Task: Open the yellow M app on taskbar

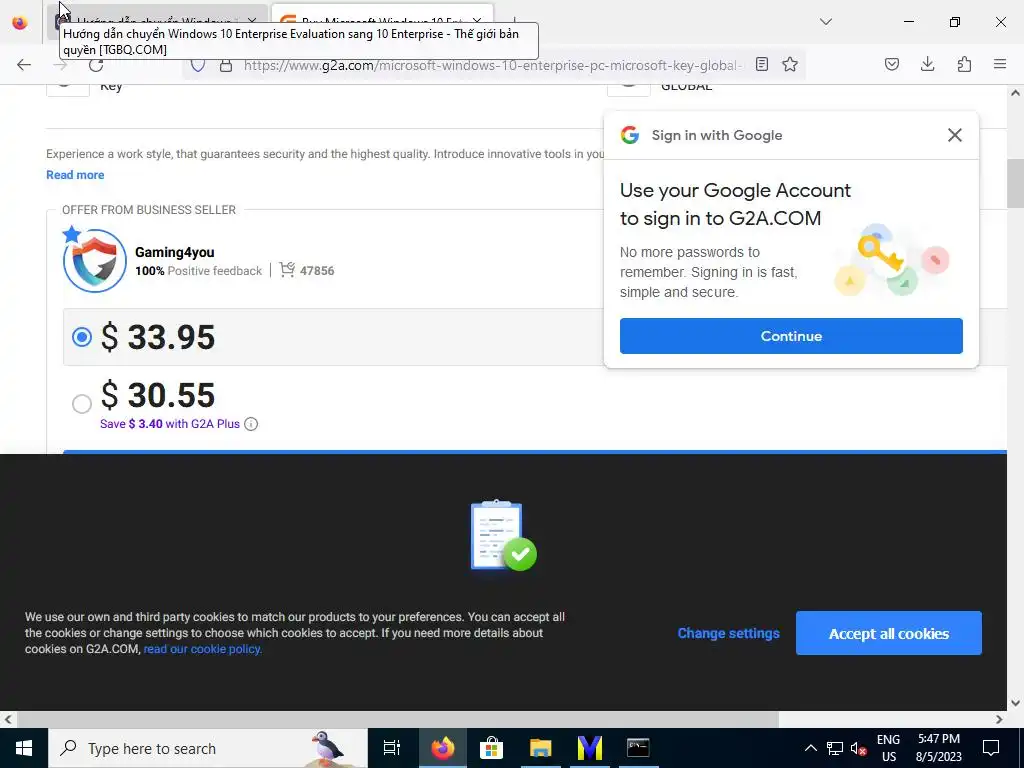Action: click(x=590, y=748)
